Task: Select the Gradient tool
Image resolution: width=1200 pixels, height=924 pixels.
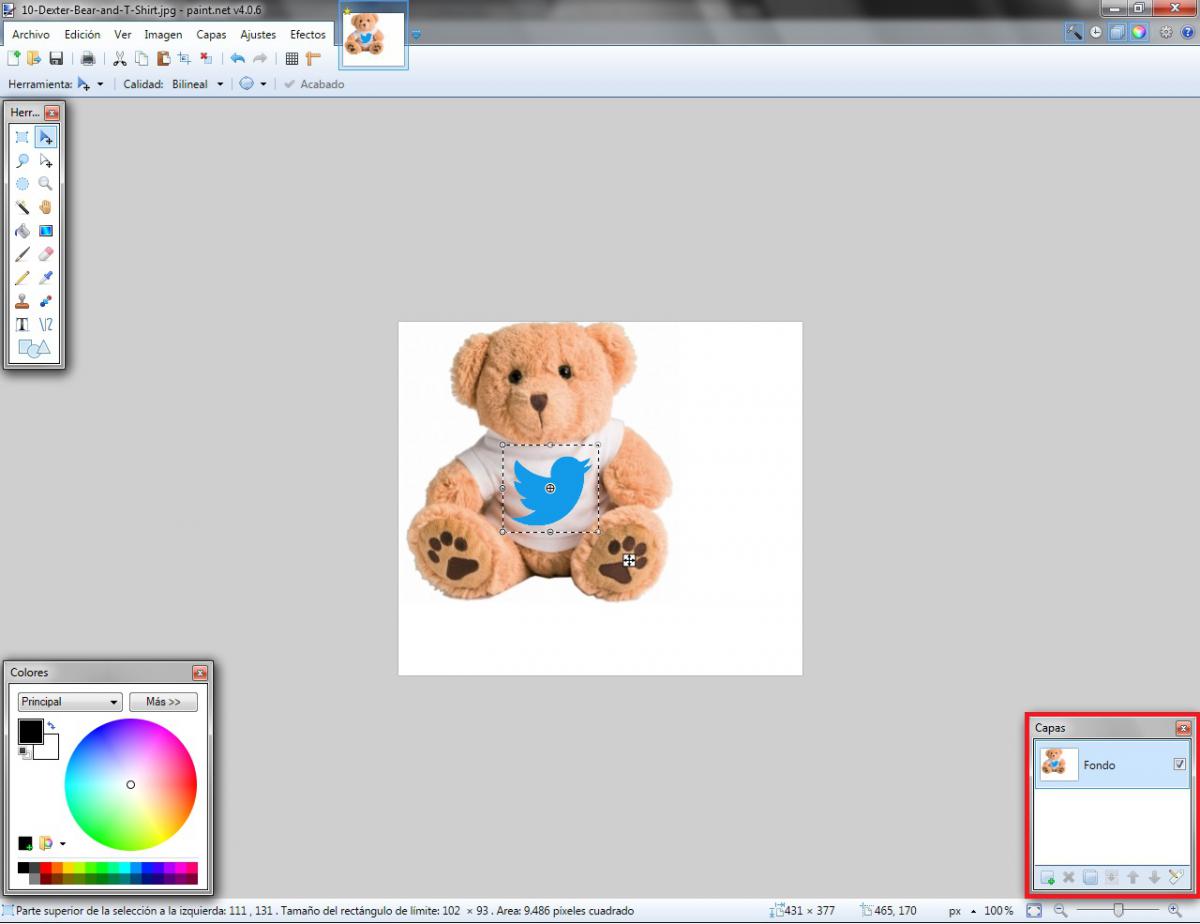Action: pyautogui.click(x=46, y=231)
